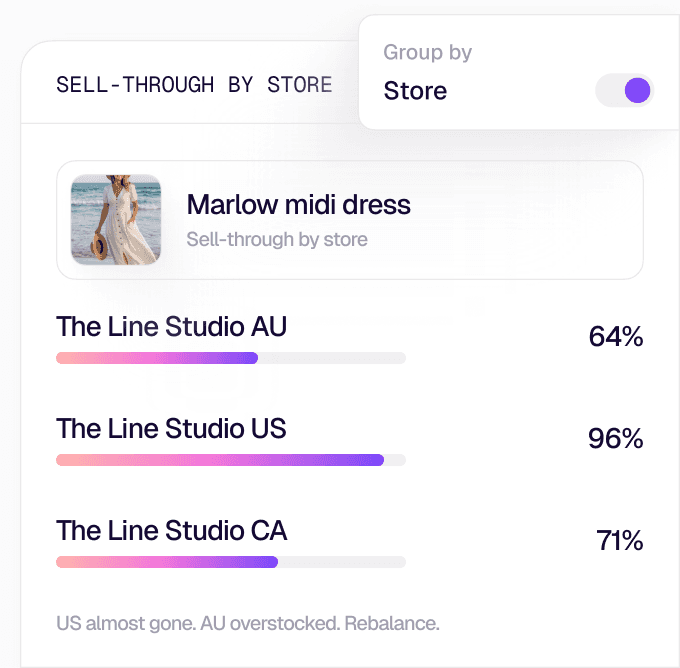Screen dimensions: 680x668
Task: Toggle the Group by Store switch
Action: pyautogui.click(x=624, y=90)
